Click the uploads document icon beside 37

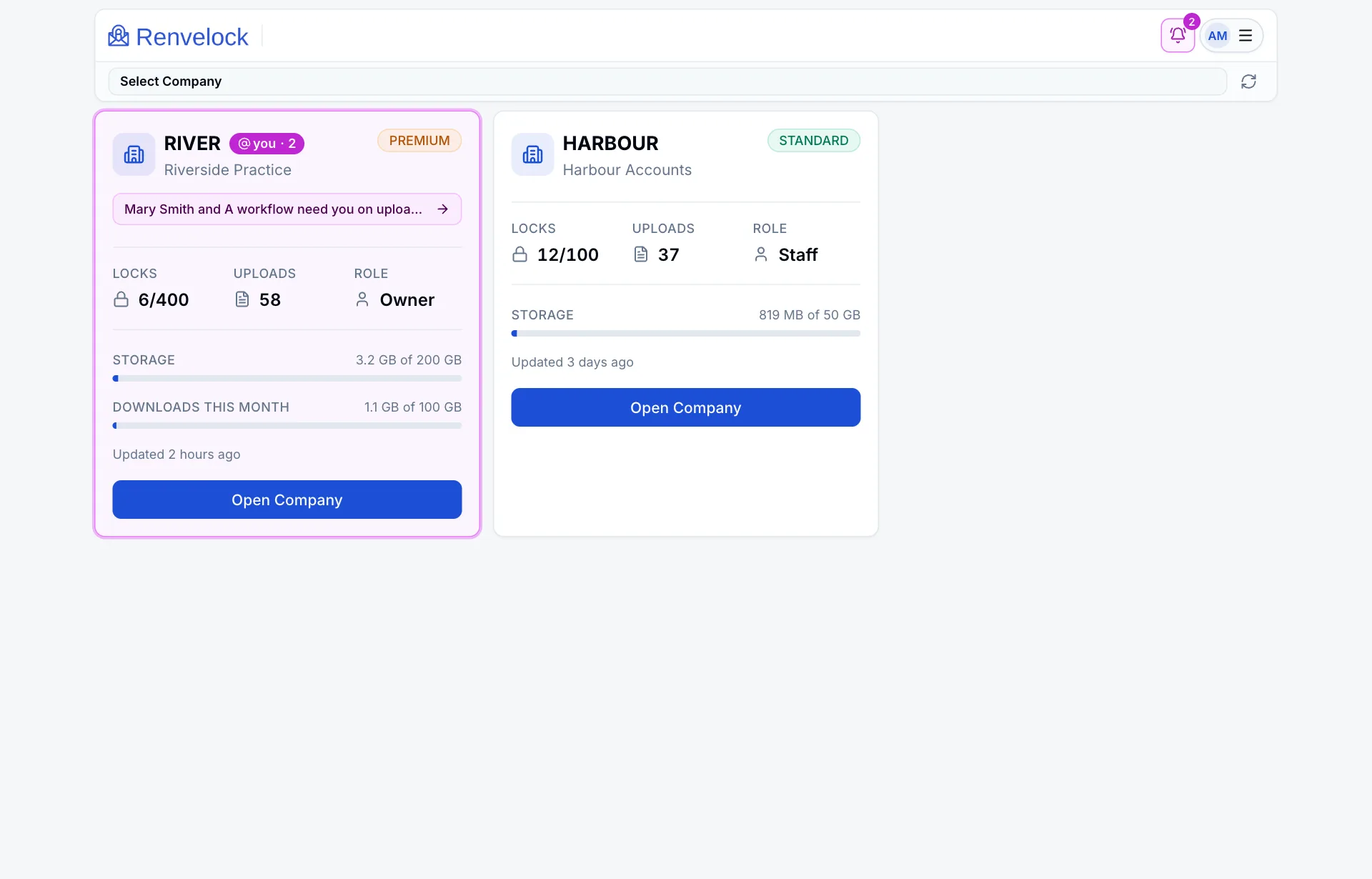pyautogui.click(x=641, y=254)
